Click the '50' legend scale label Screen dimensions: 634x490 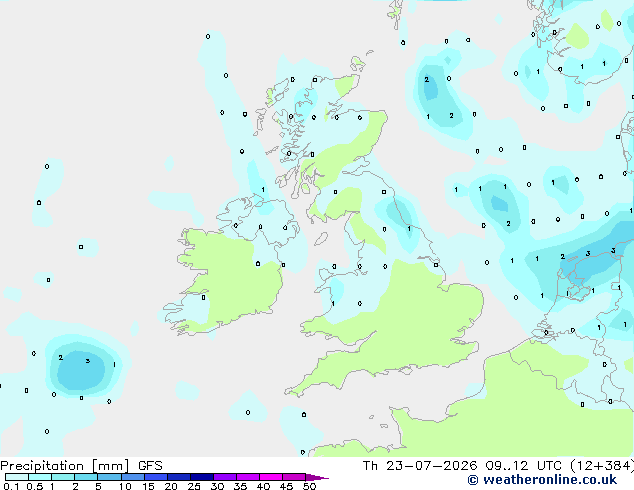click(309, 486)
